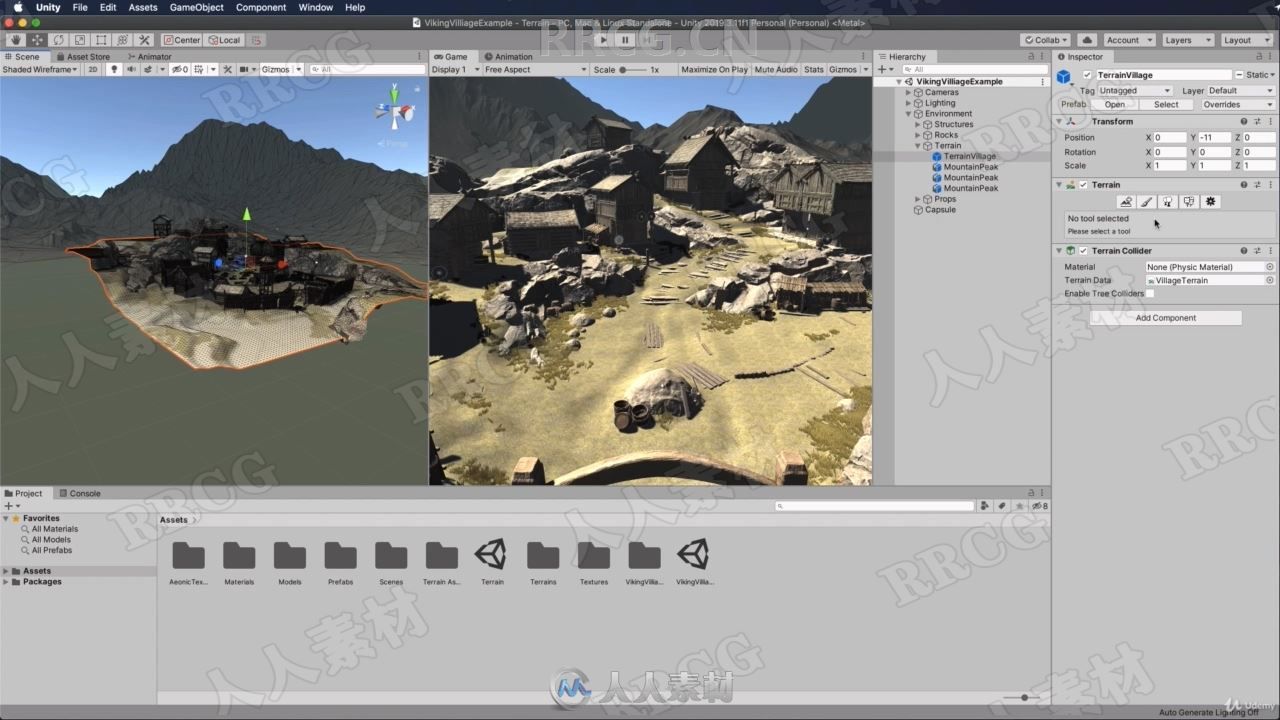
Task: Select the combined Transform tool
Action: pyautogui.click(x=122, y=40)
